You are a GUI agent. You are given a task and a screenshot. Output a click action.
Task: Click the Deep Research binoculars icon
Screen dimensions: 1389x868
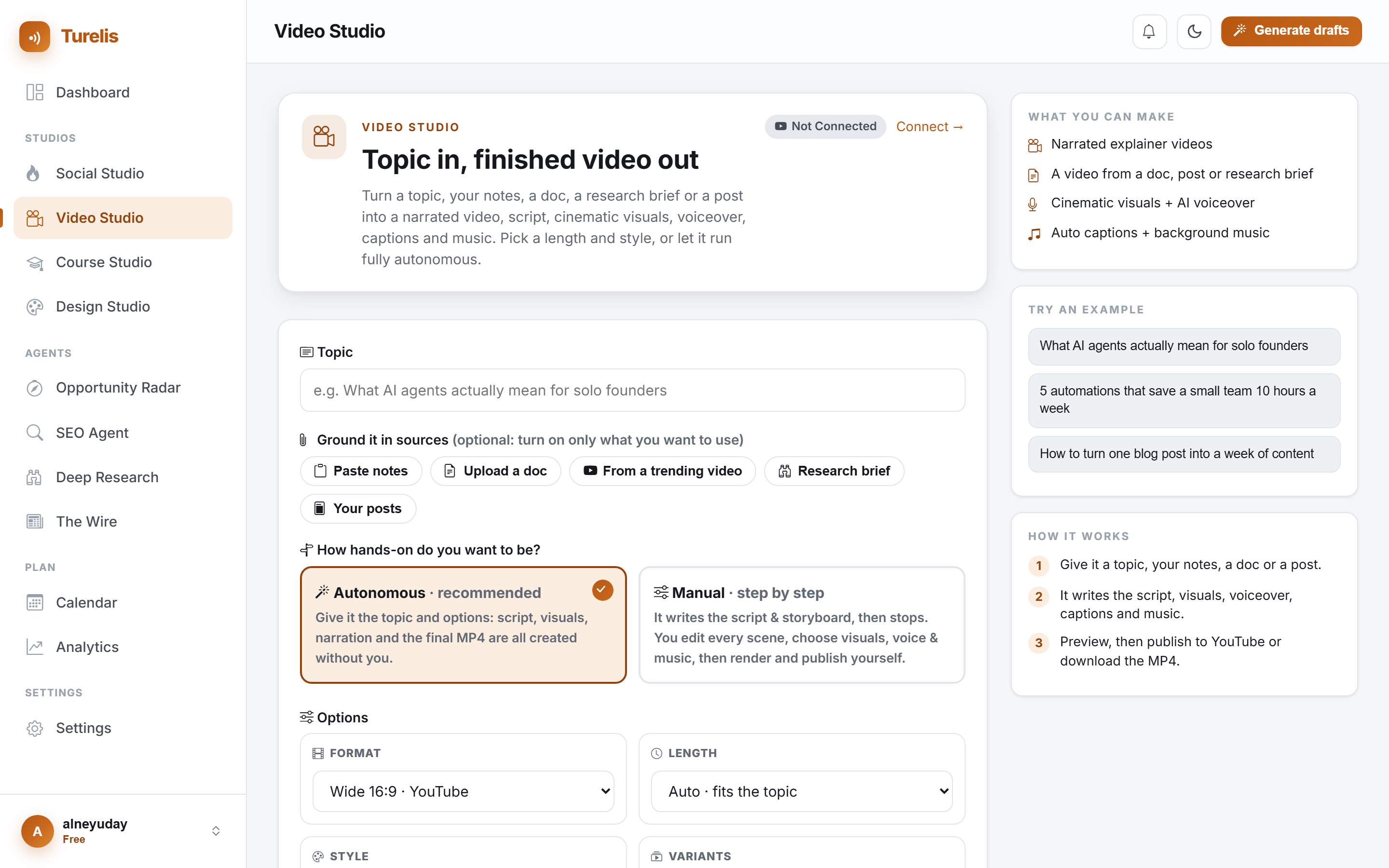34,477
